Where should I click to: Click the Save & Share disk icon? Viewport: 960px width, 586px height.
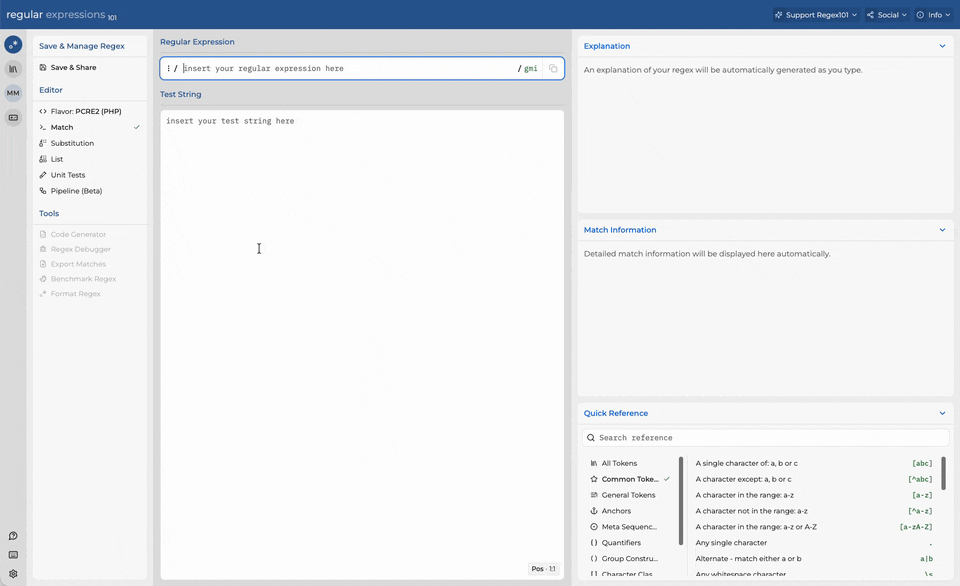coord(43,67)
